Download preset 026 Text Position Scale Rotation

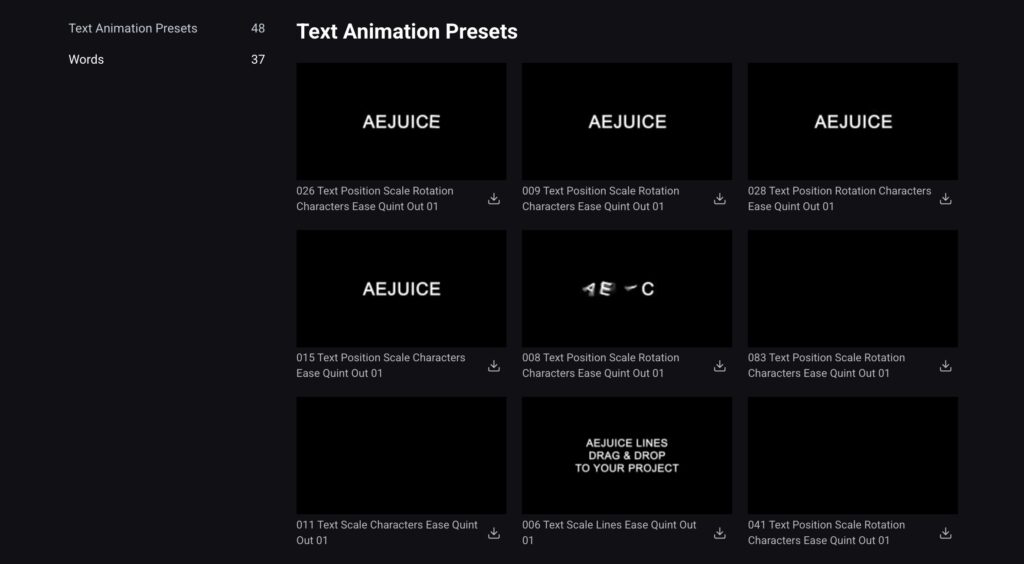pyautogui.click(x=494, y=199)
